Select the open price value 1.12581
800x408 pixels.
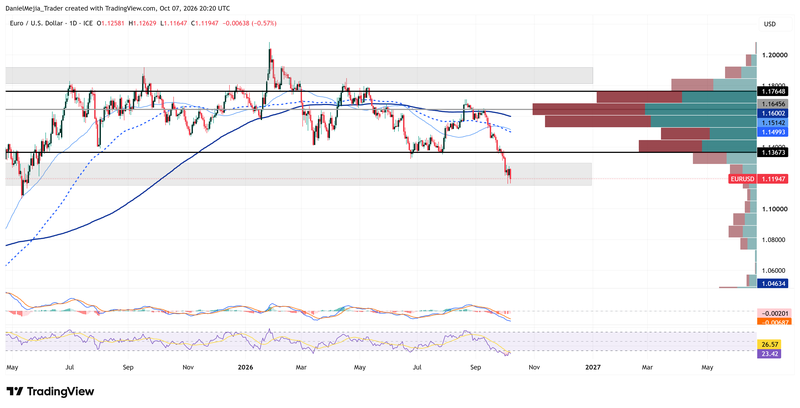coord(113,23)
